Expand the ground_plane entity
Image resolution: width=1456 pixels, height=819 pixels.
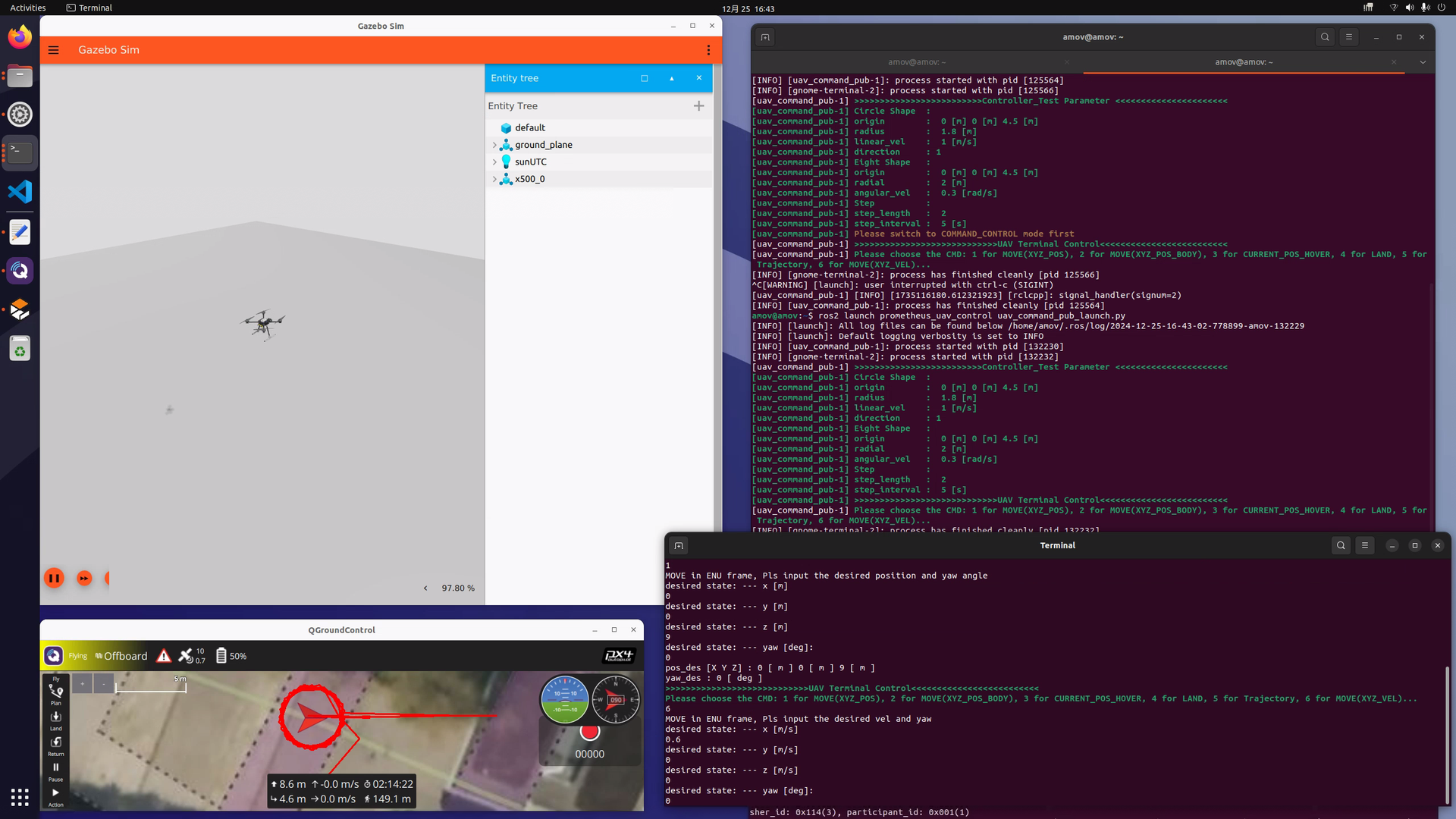coord(494,145)
